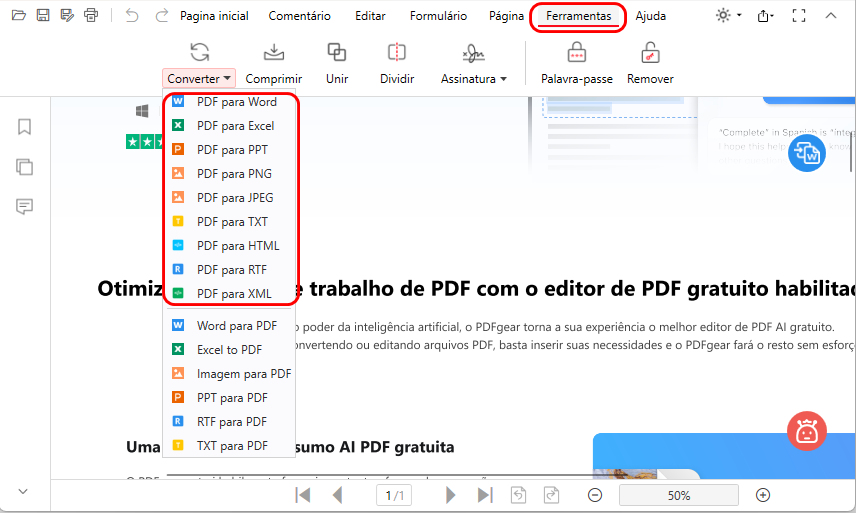Screen dimensions: 856x513
Task: Expand the sidebar chevron at bottom
Action: [x=23, y=491]
